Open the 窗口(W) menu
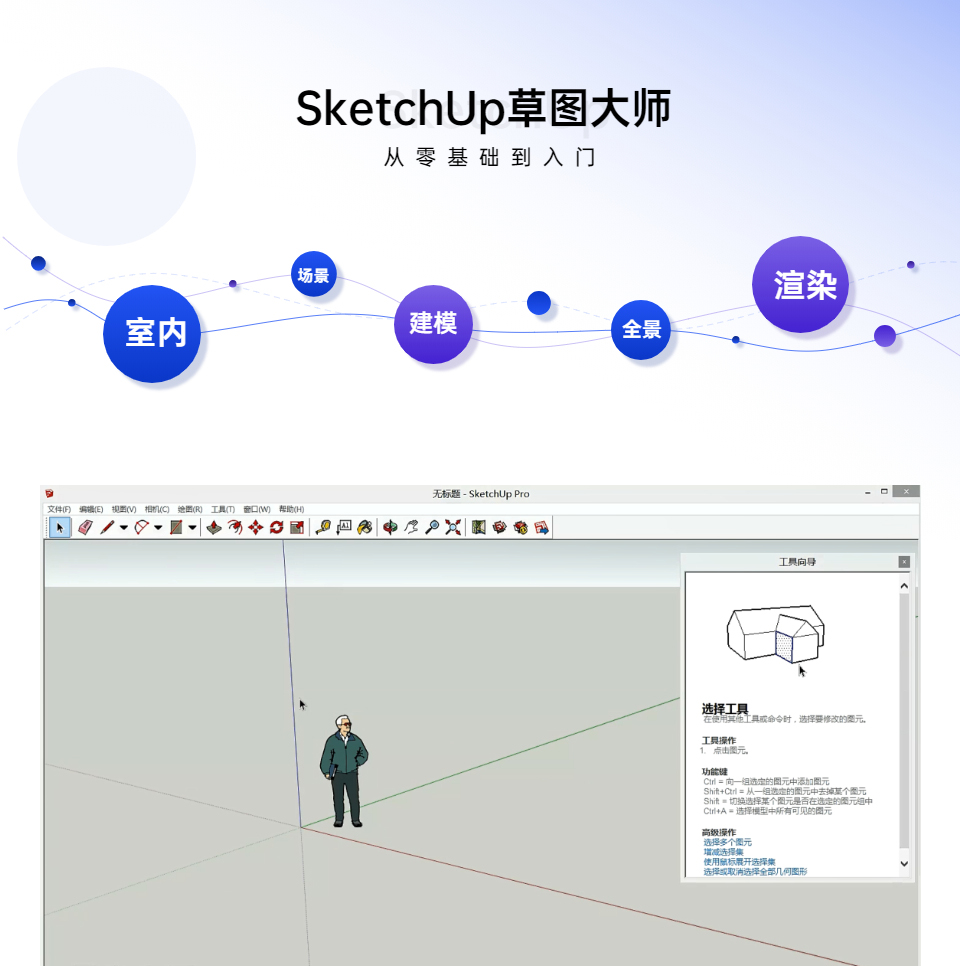The width and height of the screenshot is (960, 966). [x=257, y=509]
